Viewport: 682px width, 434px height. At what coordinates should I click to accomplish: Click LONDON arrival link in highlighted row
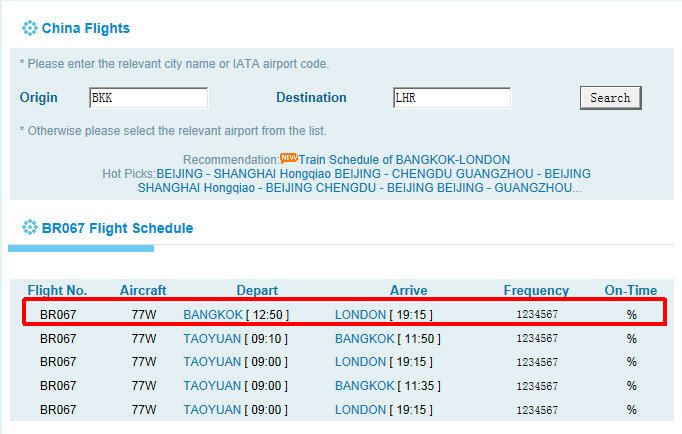pyautogui.click(x=360, y=314)
